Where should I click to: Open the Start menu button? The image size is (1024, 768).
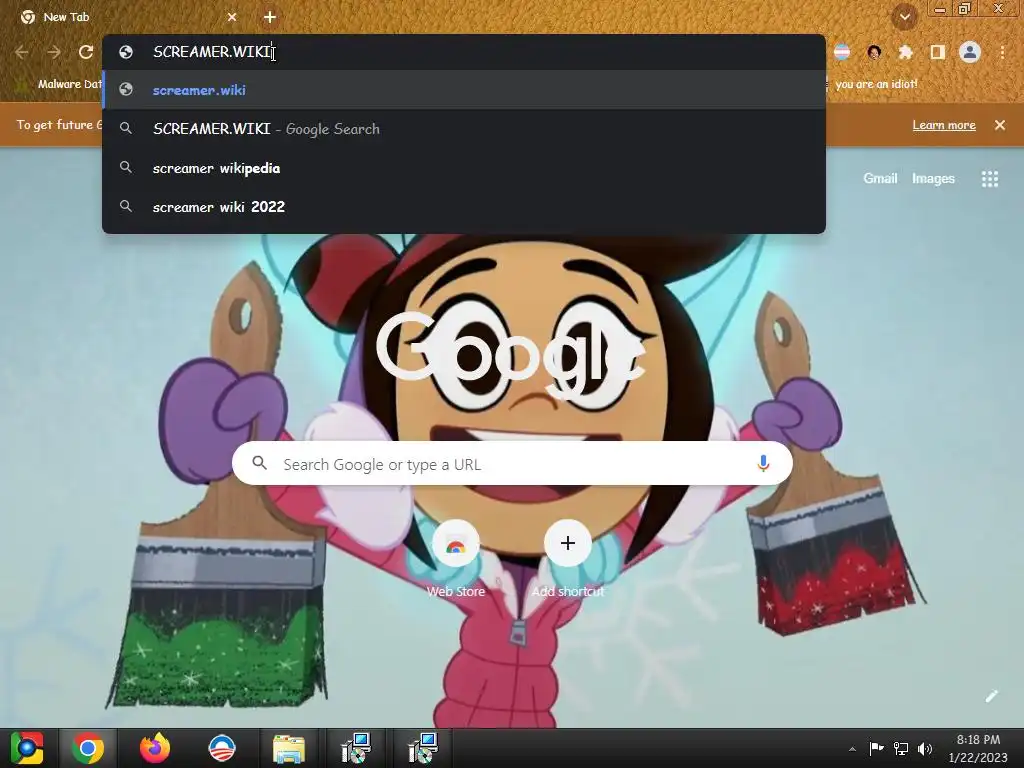(27, 748)
